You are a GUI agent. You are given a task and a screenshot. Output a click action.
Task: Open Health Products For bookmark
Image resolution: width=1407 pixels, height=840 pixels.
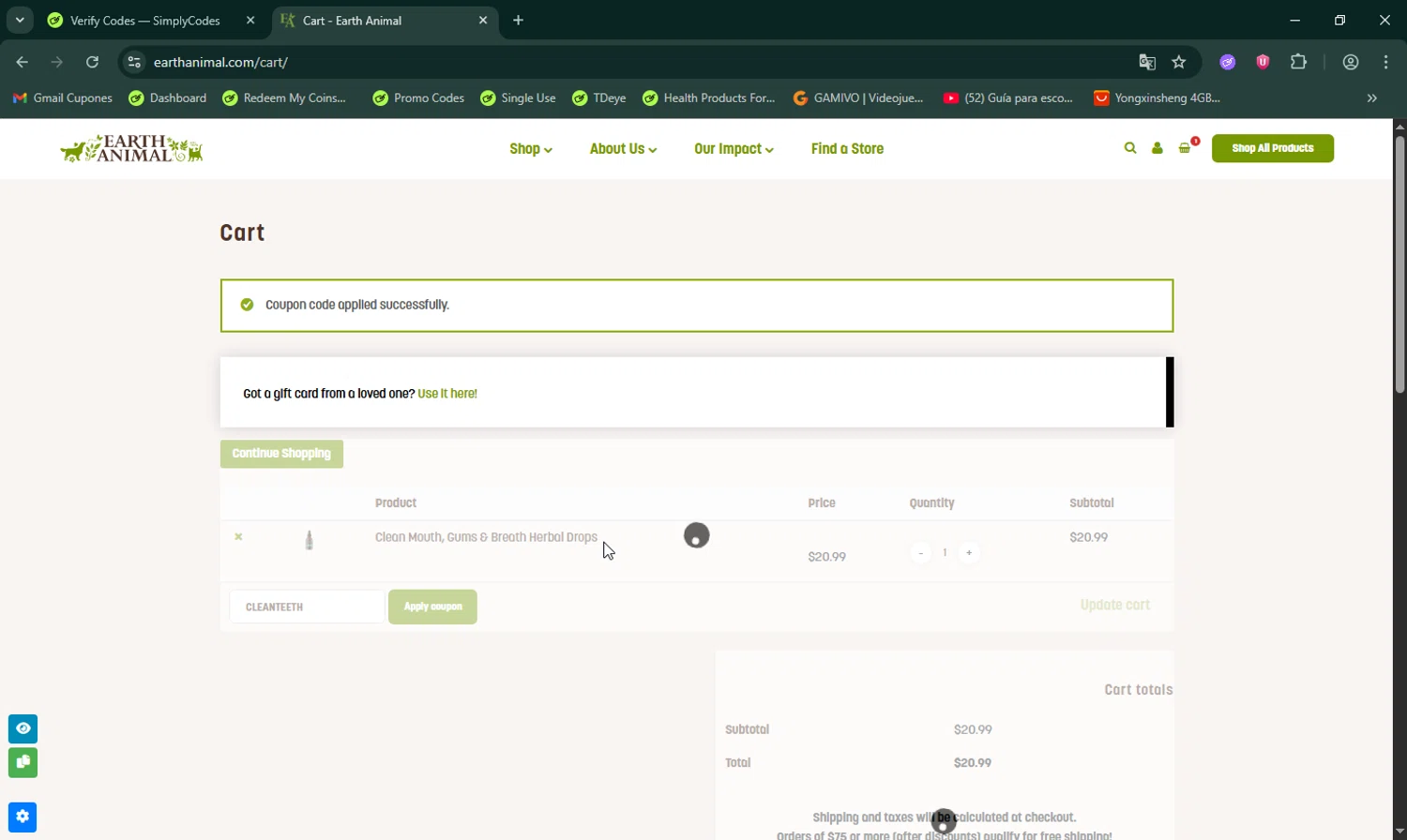pyautogui.click(x=709, y=97)
